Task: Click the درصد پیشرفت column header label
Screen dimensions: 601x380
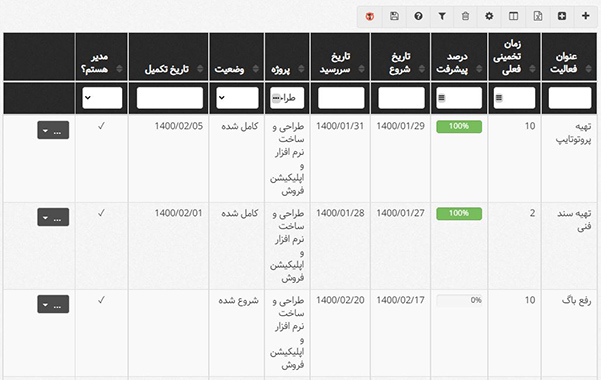Action: click(x=452, y=63)
